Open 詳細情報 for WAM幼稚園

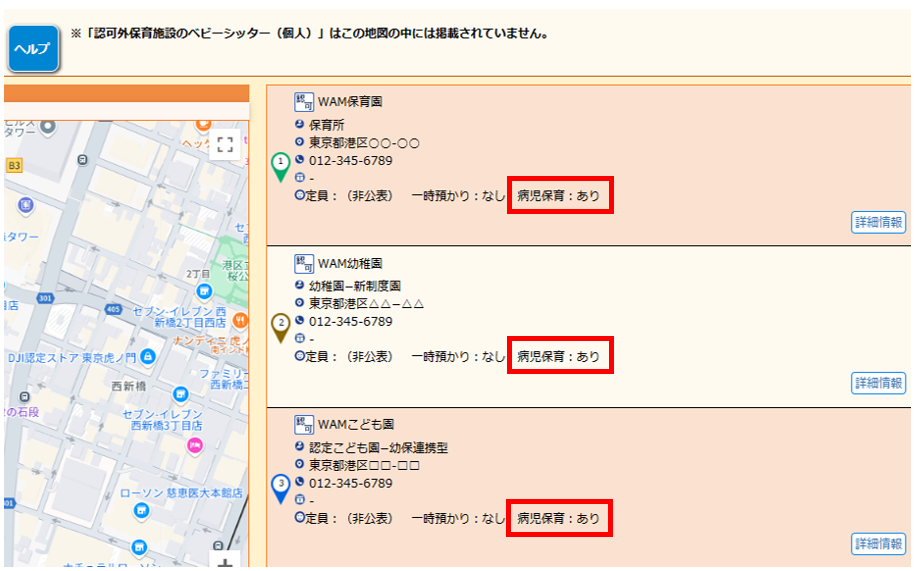pyautogui.click(x=878, y=383)
